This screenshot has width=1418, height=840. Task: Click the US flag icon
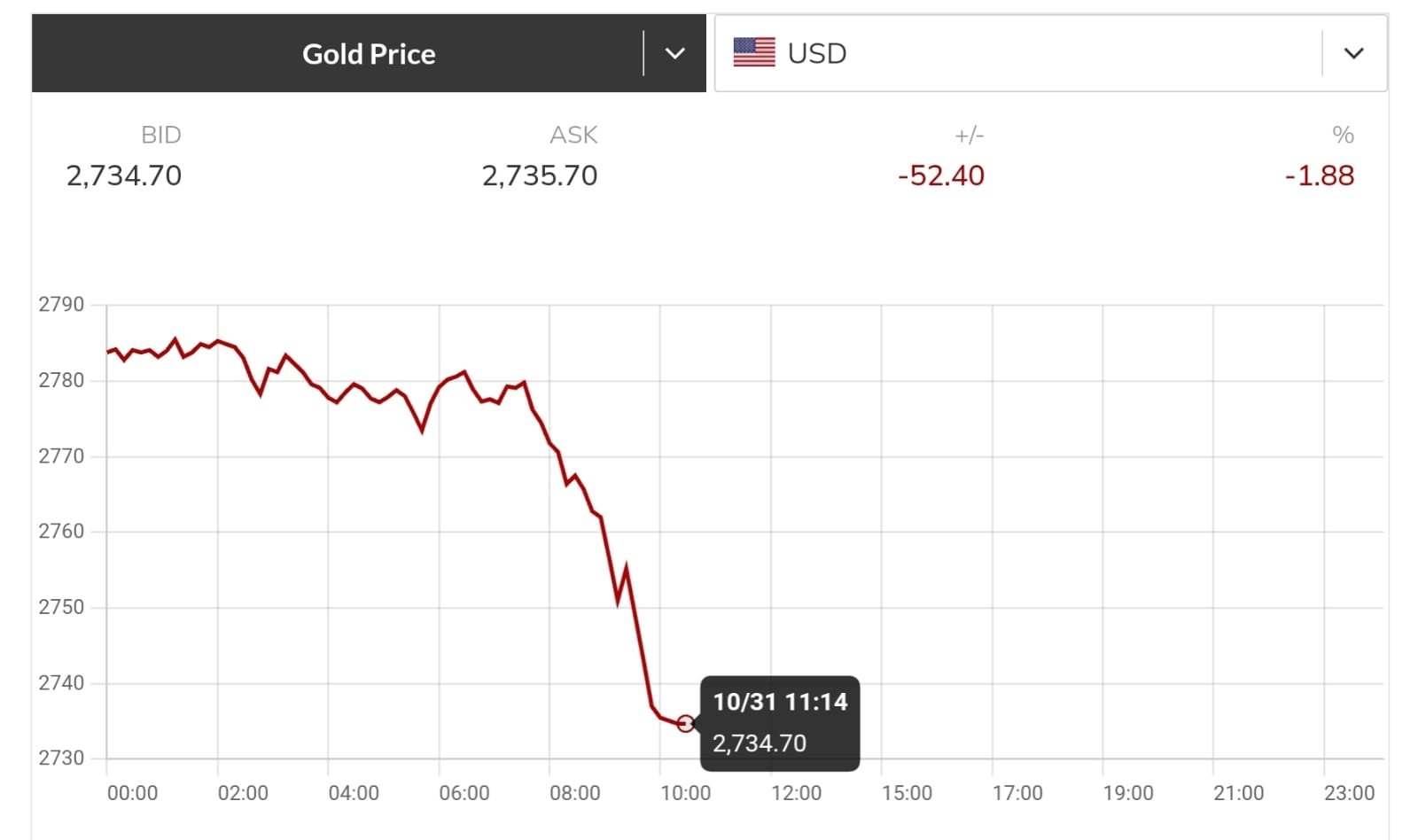click(x=754, y=53)
